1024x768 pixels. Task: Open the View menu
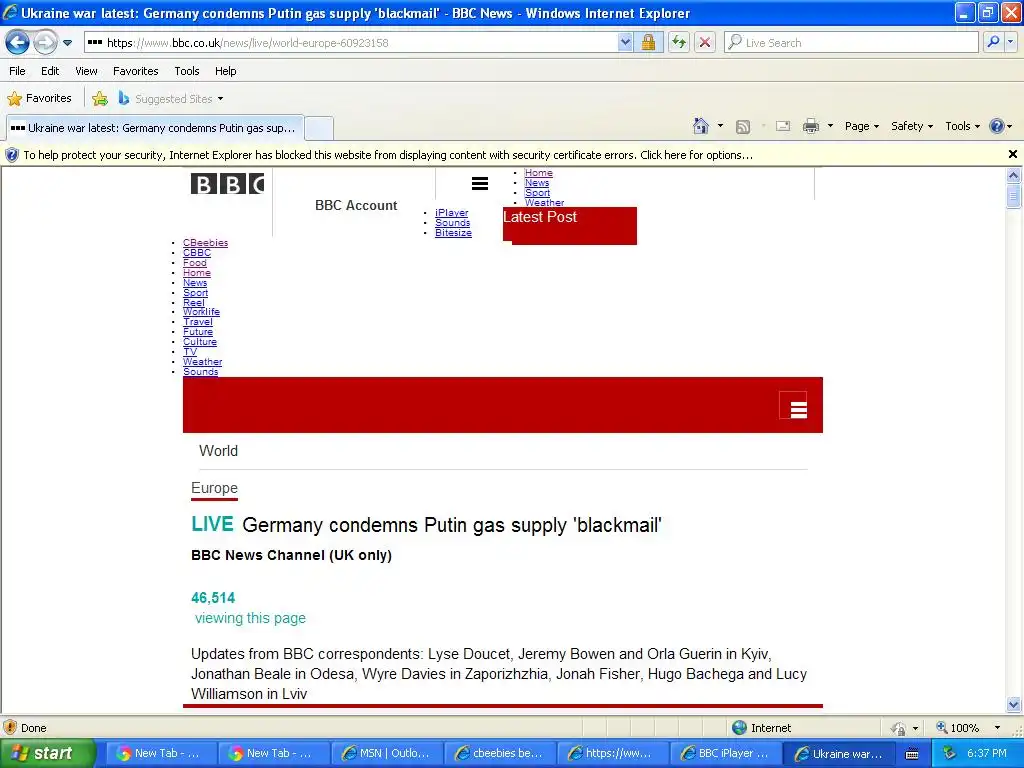click(x=86, y=71)
